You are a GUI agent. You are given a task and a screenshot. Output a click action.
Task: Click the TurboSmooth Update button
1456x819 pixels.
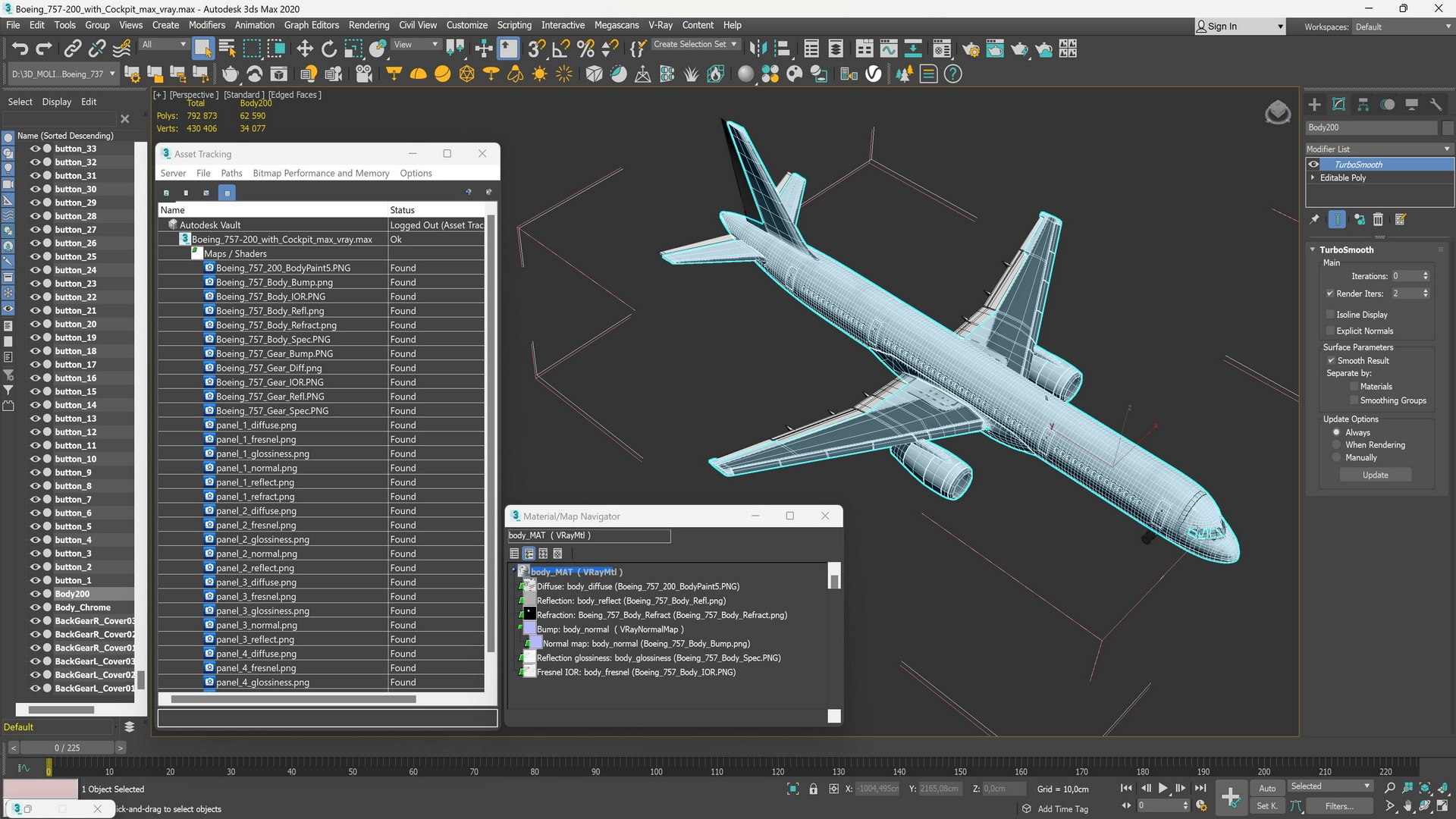click(1375, 475)
